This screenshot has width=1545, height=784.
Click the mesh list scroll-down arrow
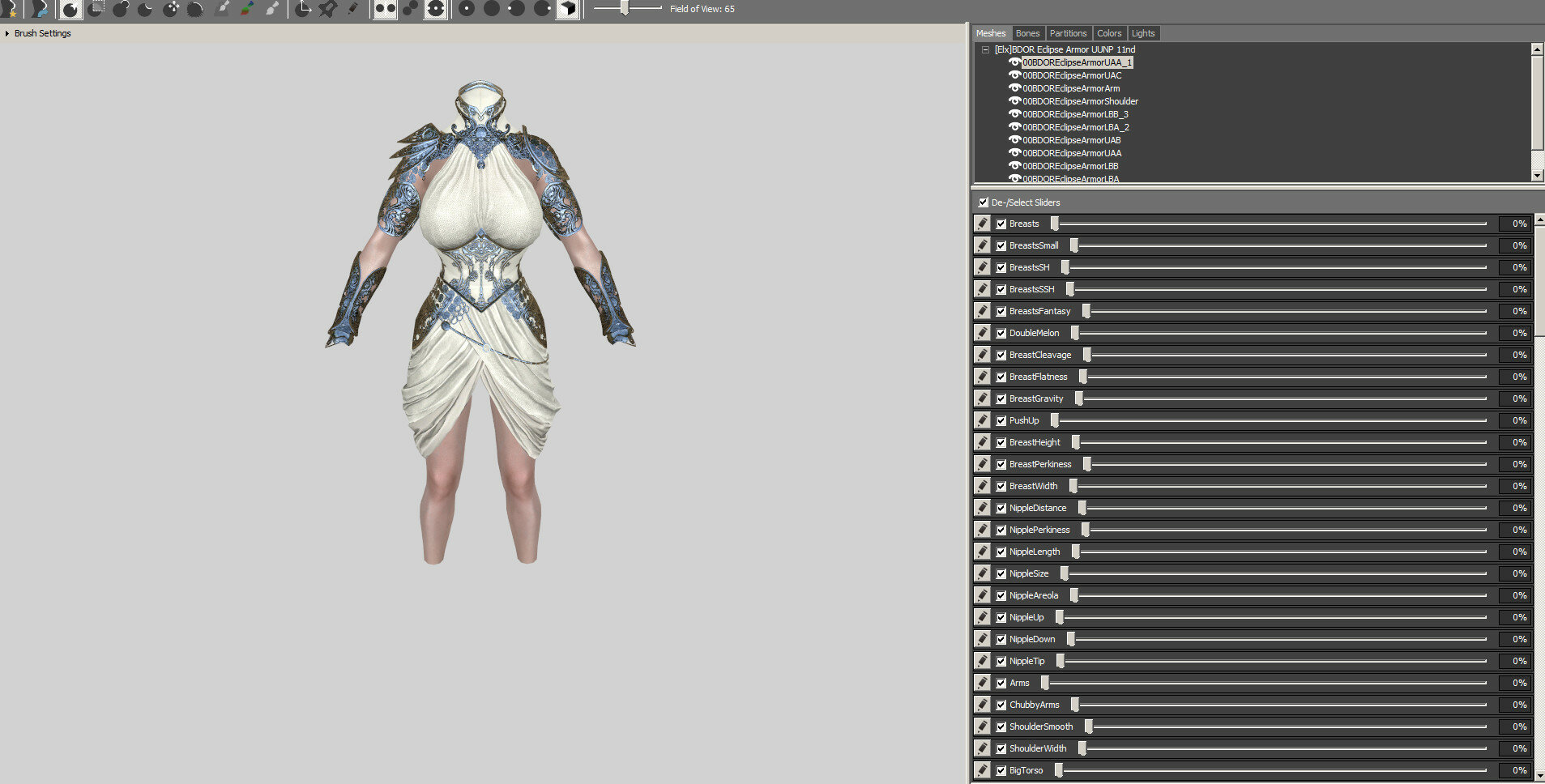pyautogui.click(x=1537, y=176)
